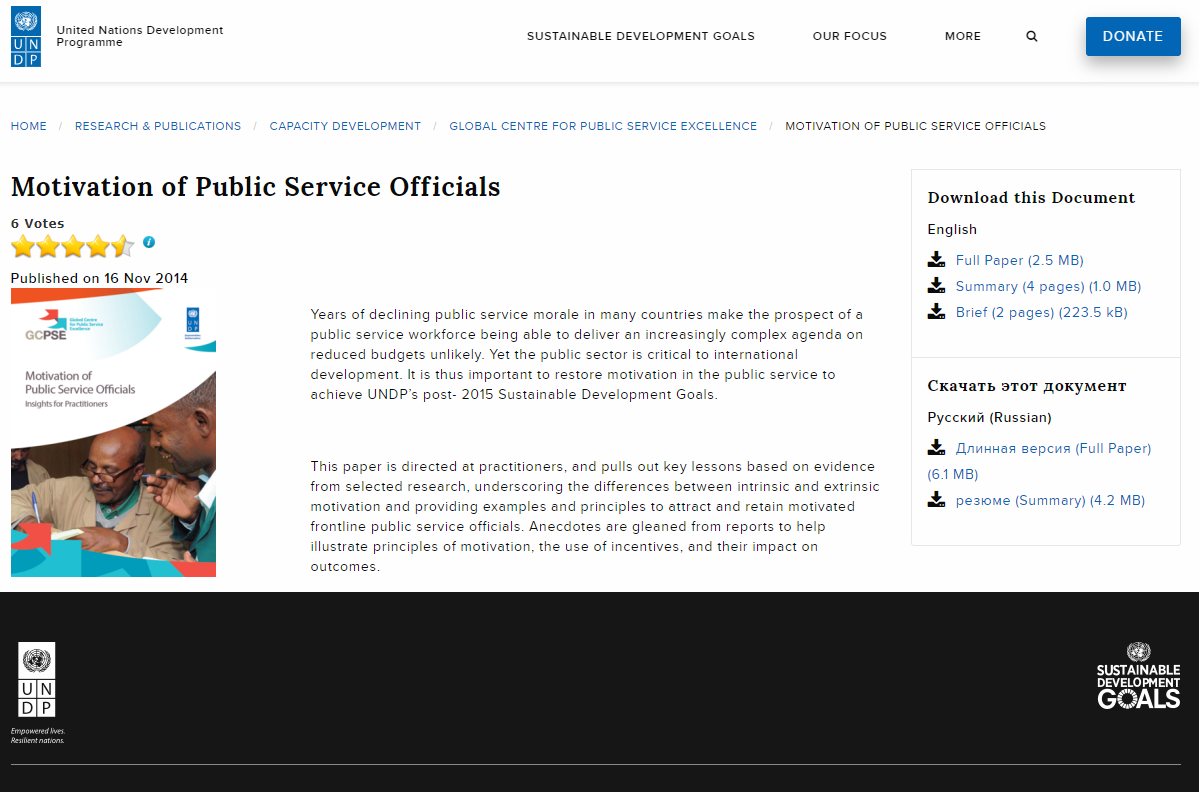The height and width of the screenshot is (792, 1199).
Task: Click the download icon beside резюме (Summary)
Action: click(x=936, y=499)
